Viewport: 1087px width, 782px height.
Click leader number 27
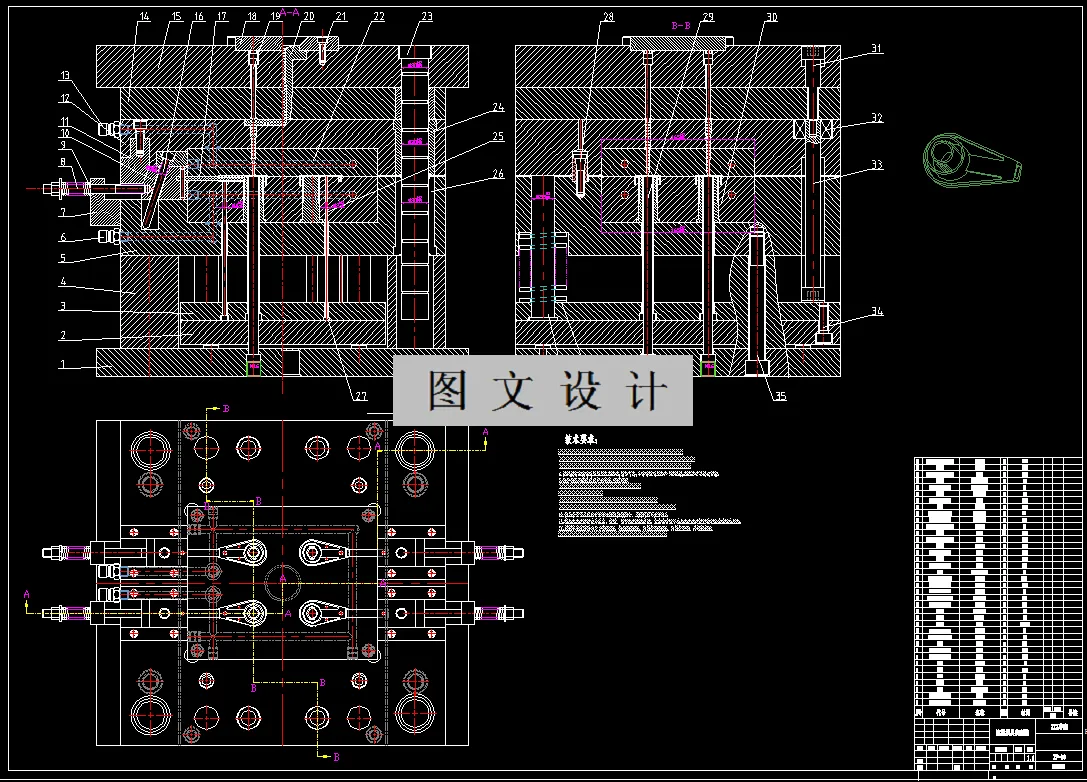361,397
